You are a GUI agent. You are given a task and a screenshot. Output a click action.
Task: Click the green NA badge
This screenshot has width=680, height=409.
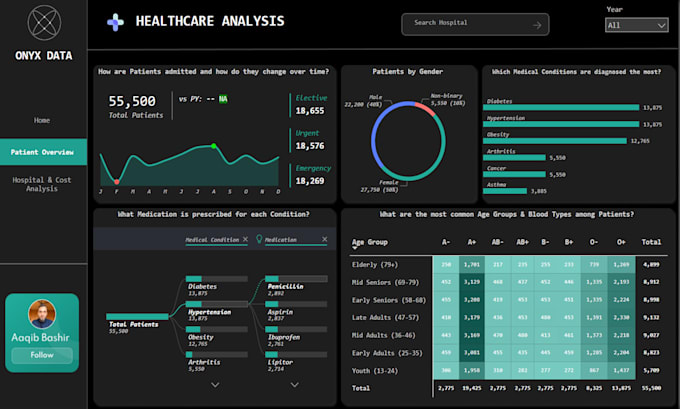(x=223, y=99)
